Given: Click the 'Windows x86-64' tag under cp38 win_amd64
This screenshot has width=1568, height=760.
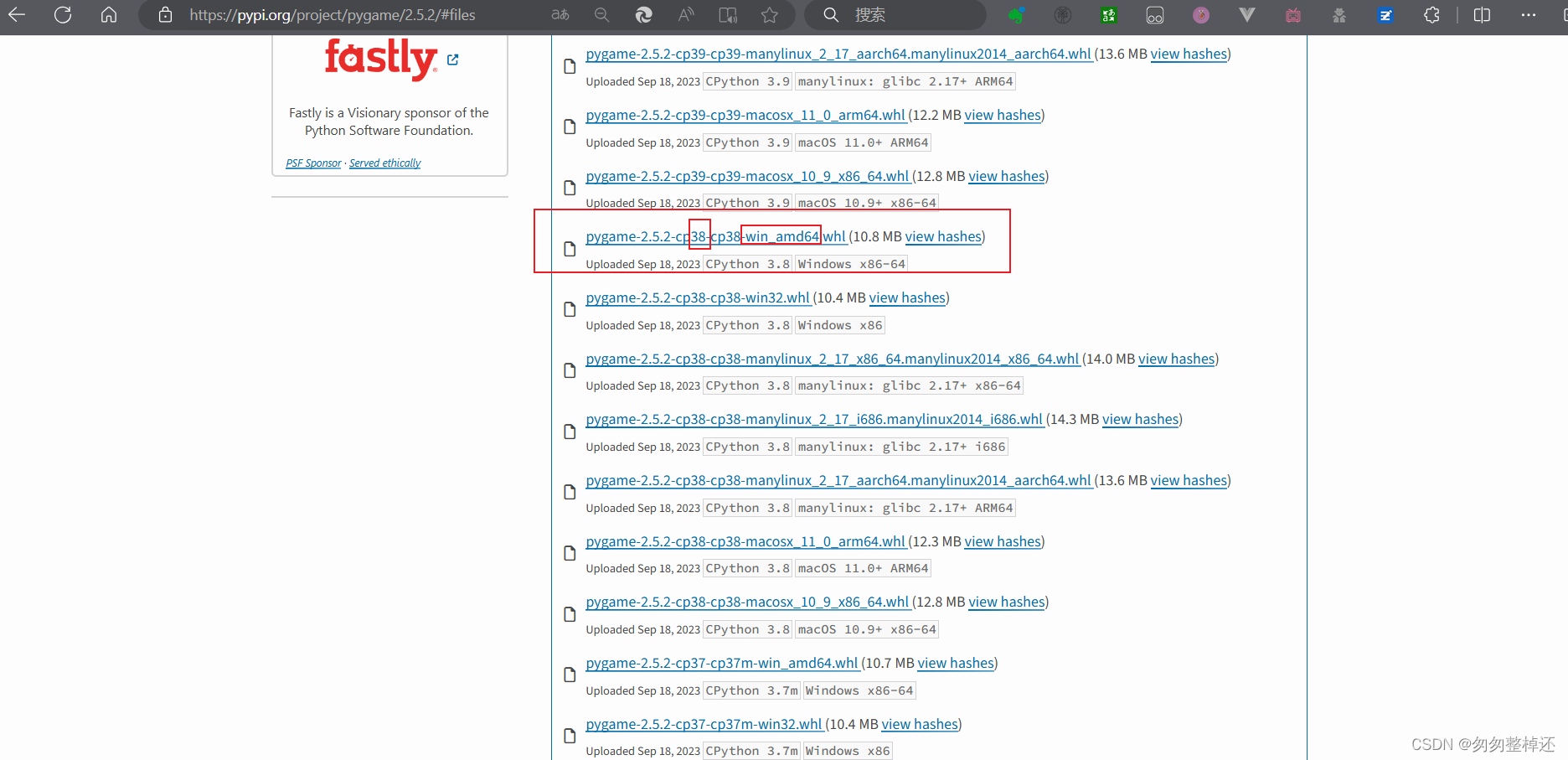Looking at the screenshot, I should click(851, 264).
